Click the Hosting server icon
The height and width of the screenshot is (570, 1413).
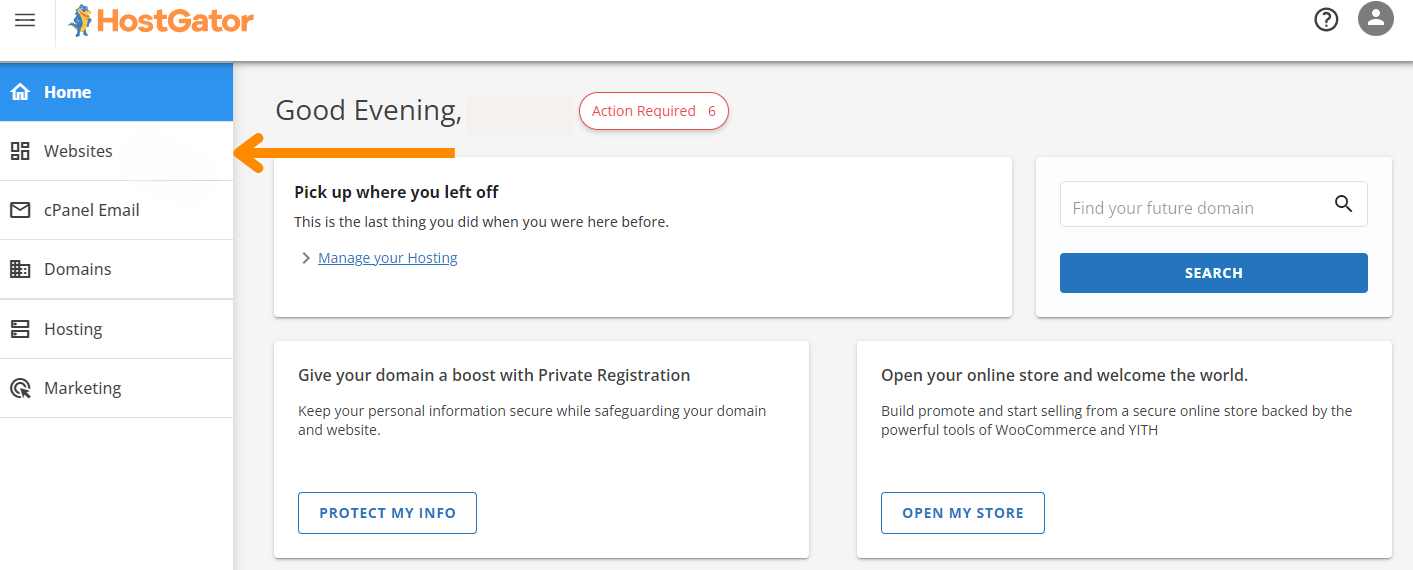[x=20, y=329]
